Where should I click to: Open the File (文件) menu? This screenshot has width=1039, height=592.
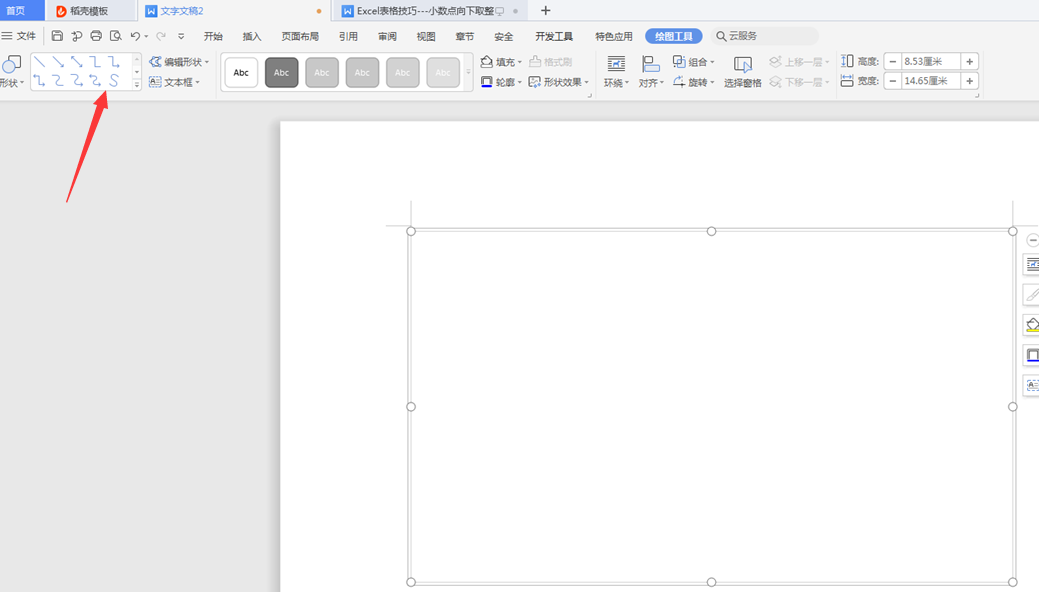click(x=20, y=36)
